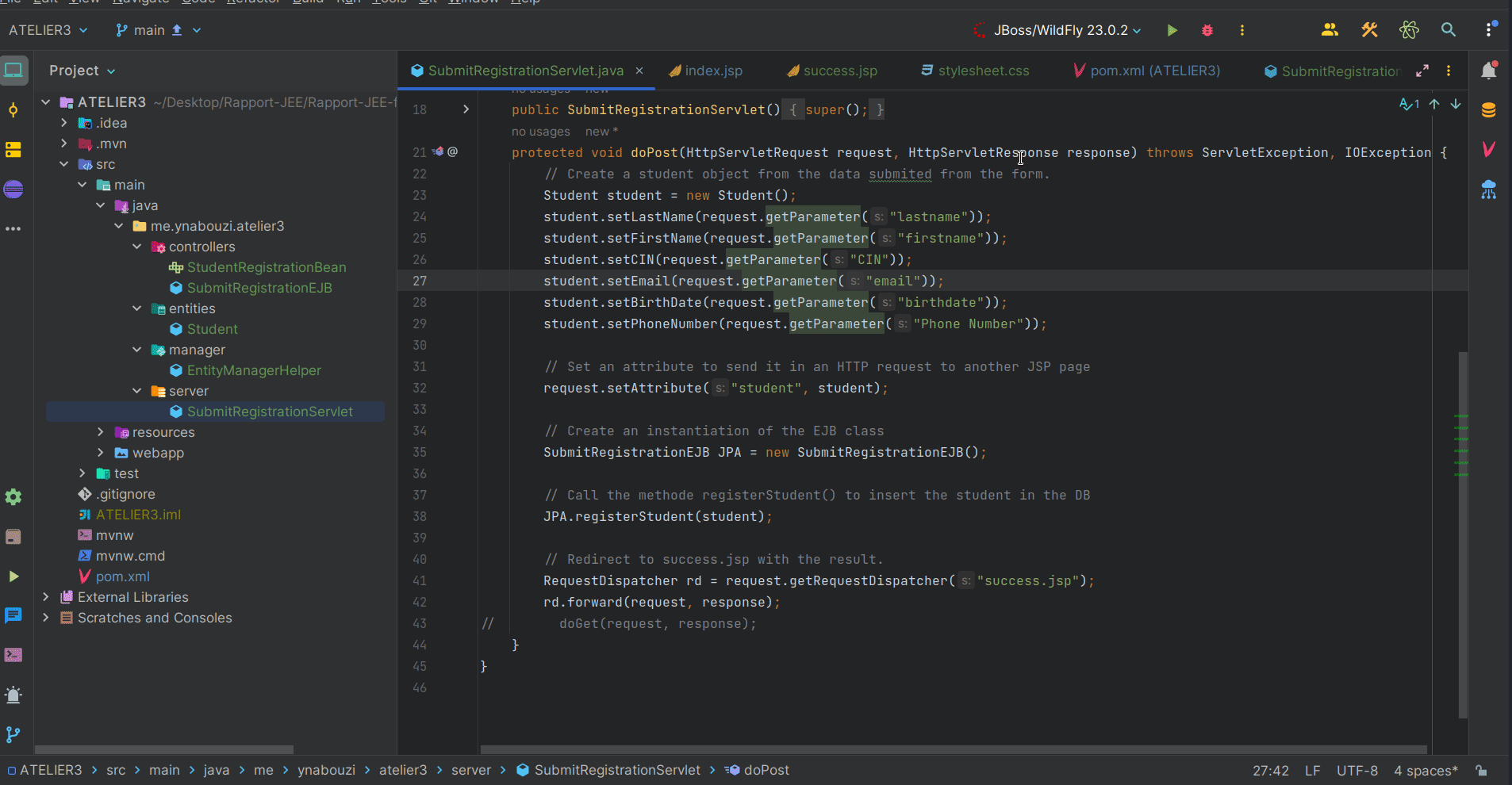
Task: Toggle the read-only lock icon in status bar
Action: click(1481, 770)
